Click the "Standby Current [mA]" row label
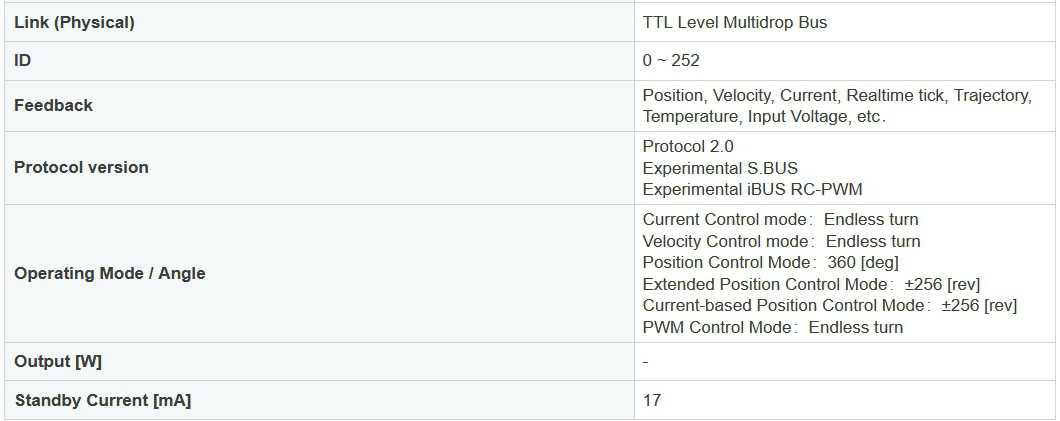Image resolution: width=1060 pixels, height=421 pixels. click(x=103, y=400)
